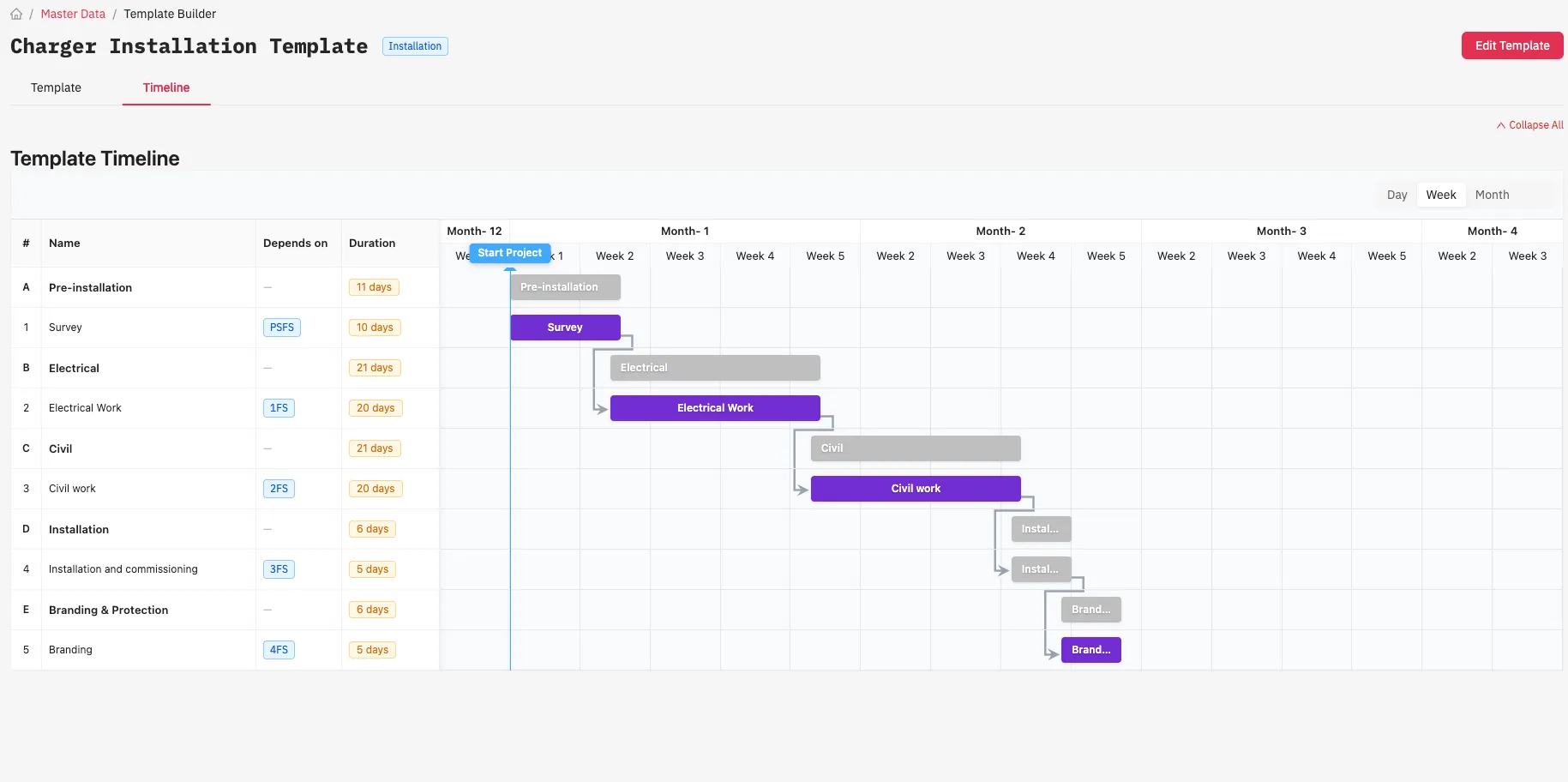
Task: Click Branding task's 5 days duration
Action: click(372, 650)
